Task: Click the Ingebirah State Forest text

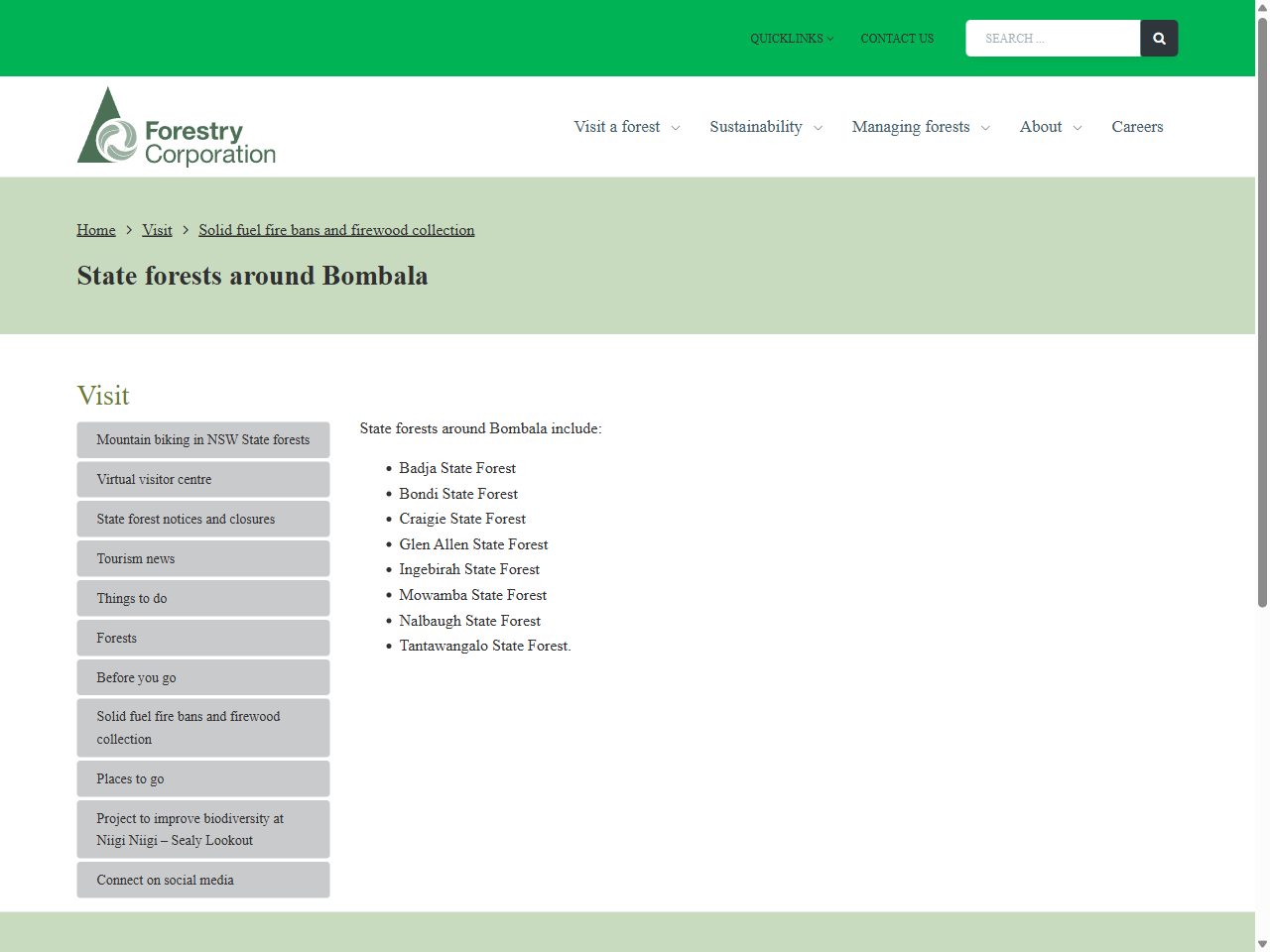Action: (x=469, y=569)
